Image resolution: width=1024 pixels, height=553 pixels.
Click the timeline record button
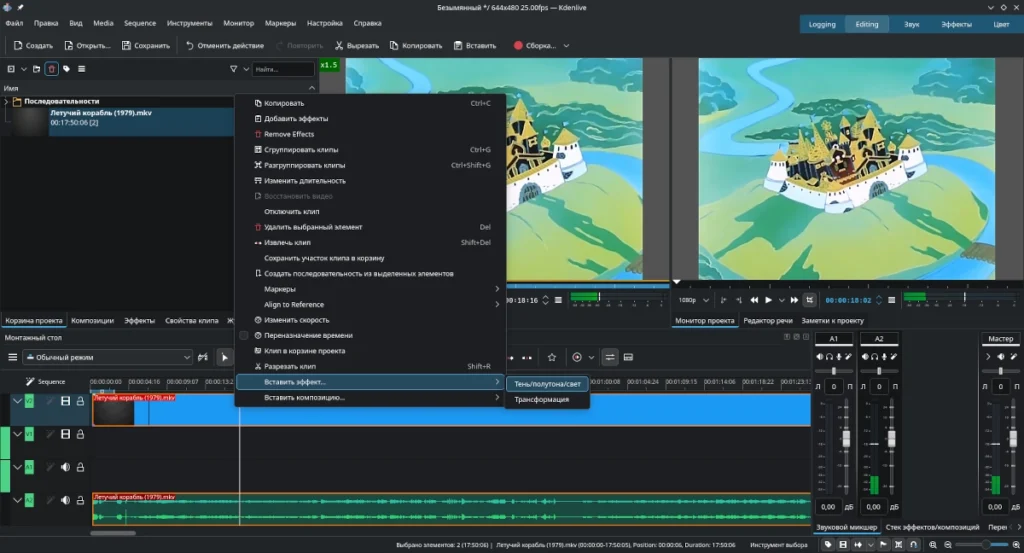click(577, 357)
